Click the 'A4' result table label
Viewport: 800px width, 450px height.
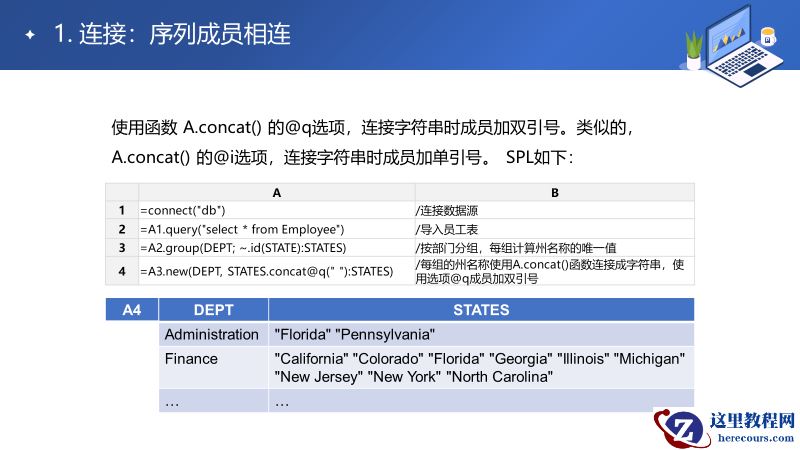[x=132, y=310]
